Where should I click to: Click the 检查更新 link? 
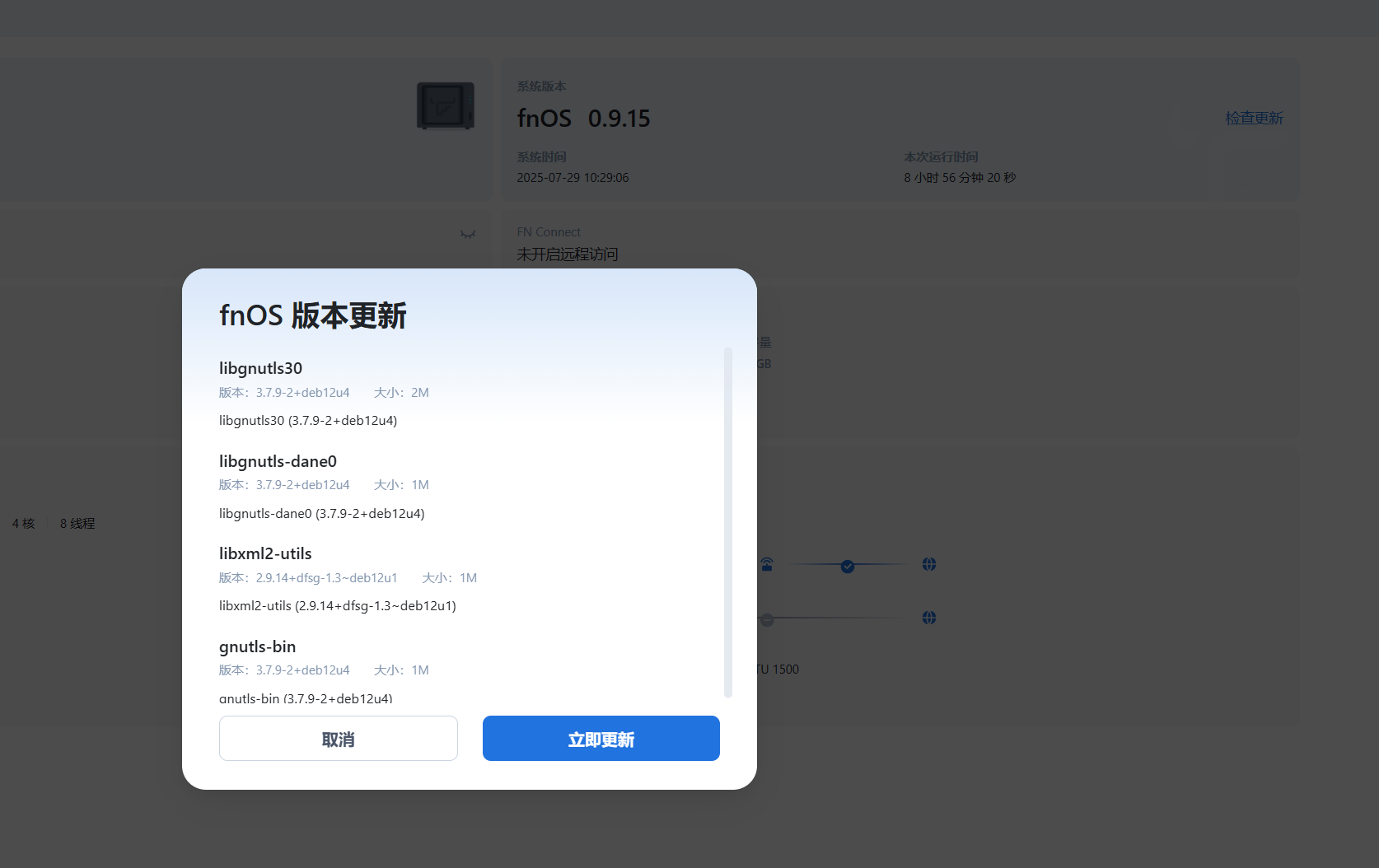pyautogui.click(x=1254, y=119)
